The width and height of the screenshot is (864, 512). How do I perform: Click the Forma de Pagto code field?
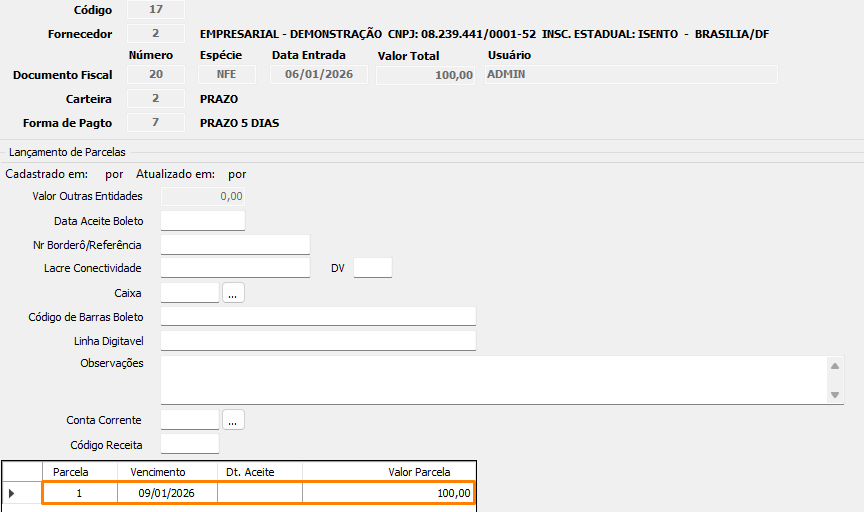pos(156,122)
